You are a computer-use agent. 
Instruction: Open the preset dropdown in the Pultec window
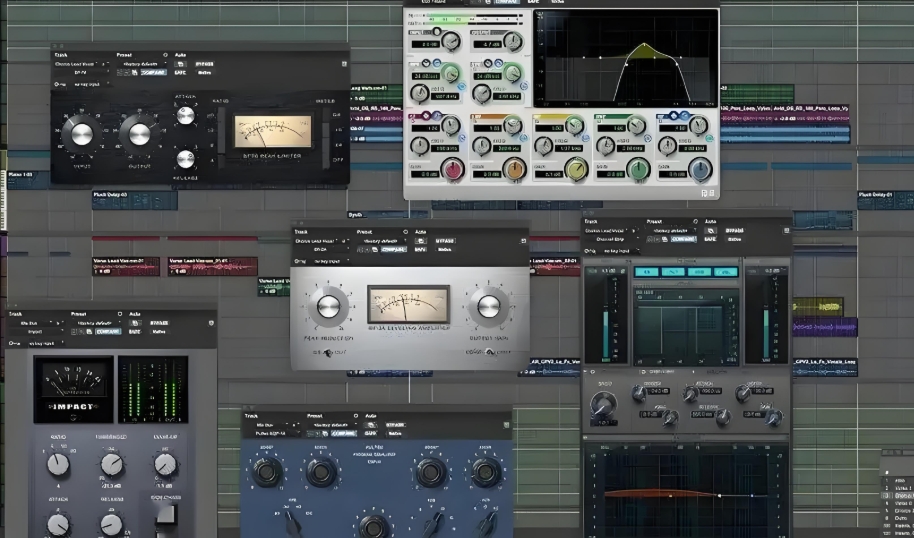(334, 425)
